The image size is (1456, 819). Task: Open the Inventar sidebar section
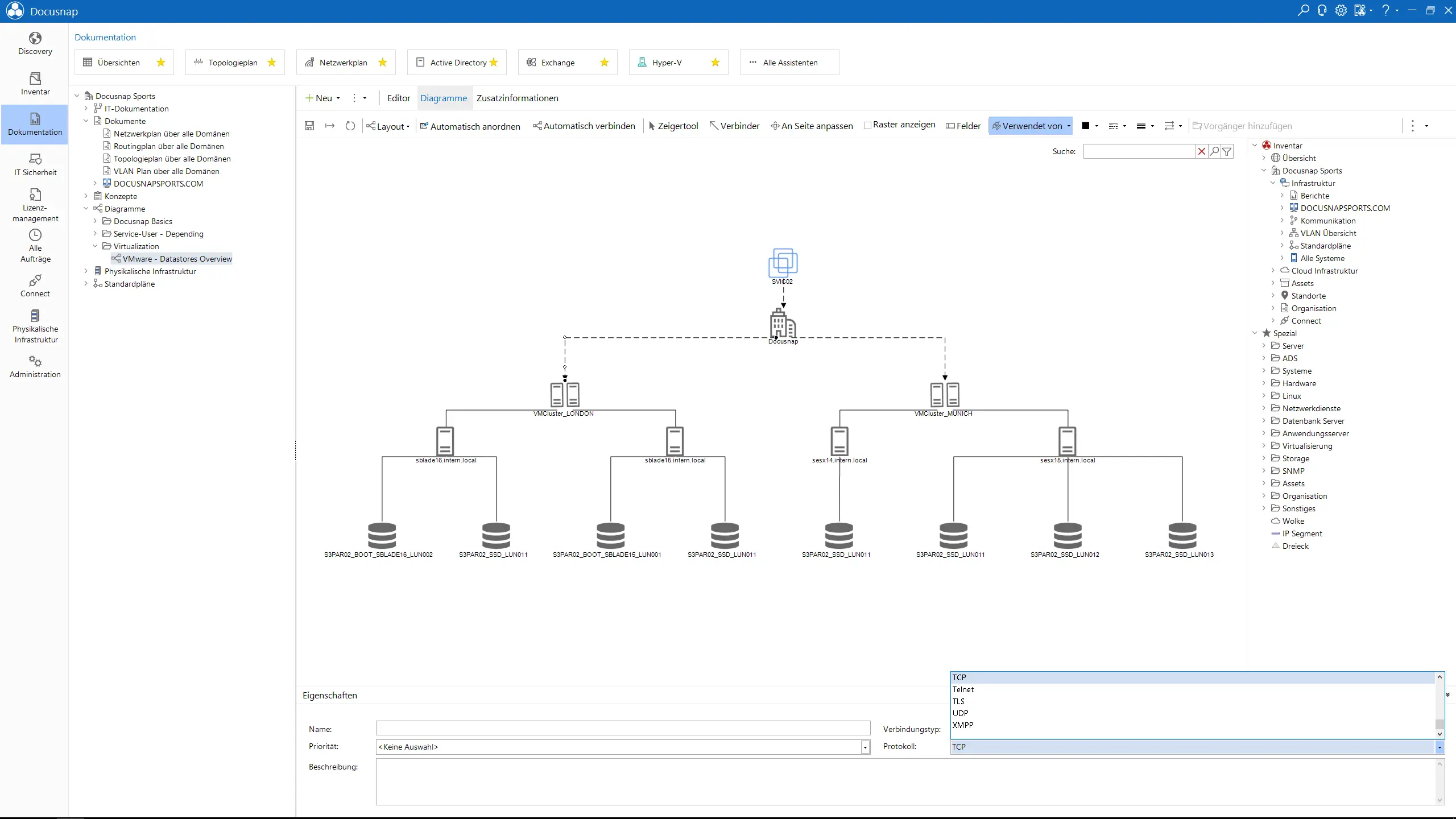(x=35, y=84)
